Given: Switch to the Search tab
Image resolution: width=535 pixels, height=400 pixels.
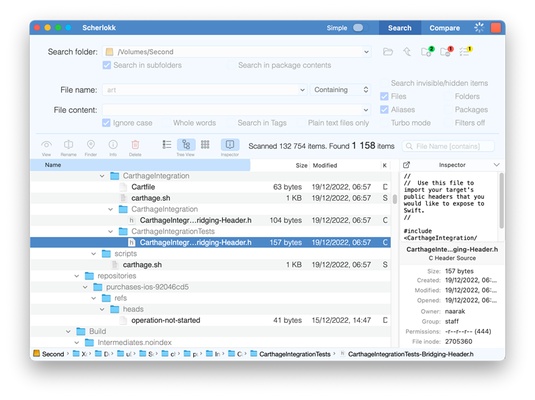Looking at the screenshot, I should click(x=400, y=28).
